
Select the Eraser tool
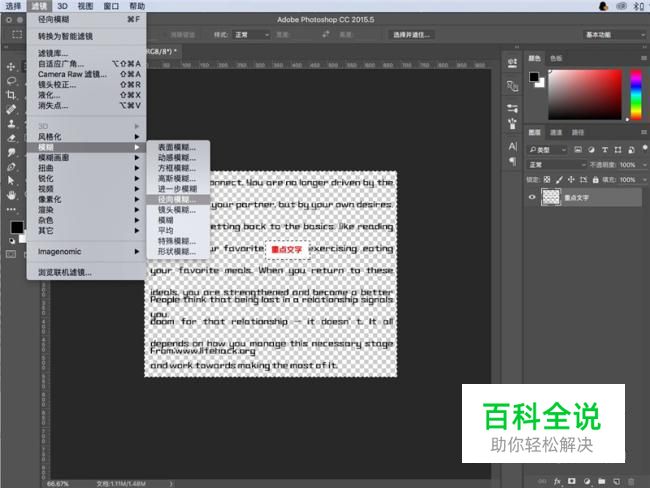coord(11,138)
